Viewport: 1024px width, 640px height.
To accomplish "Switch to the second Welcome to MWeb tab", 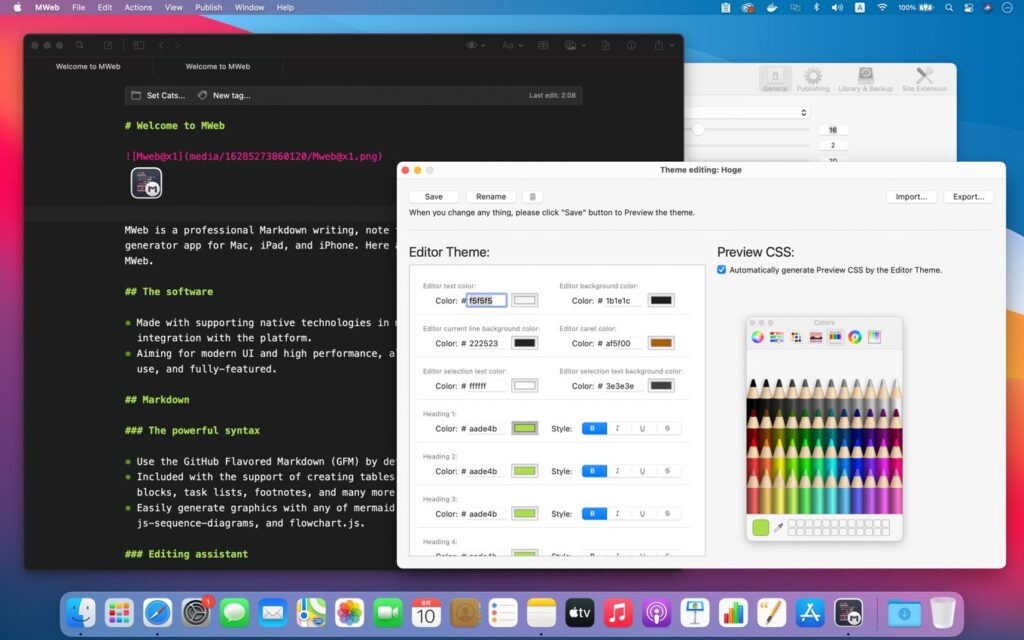I will [x=218, y=67].
